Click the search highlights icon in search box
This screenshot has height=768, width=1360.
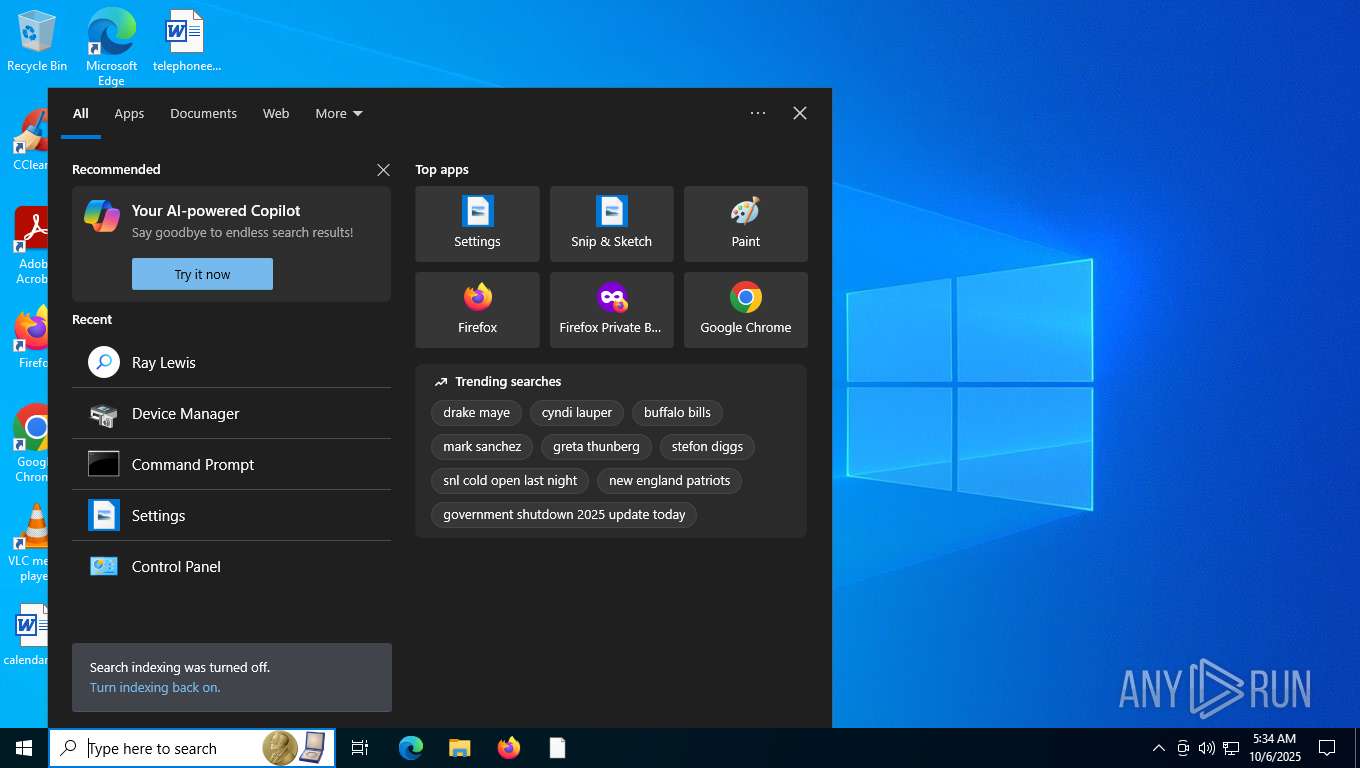coord(295,748)
